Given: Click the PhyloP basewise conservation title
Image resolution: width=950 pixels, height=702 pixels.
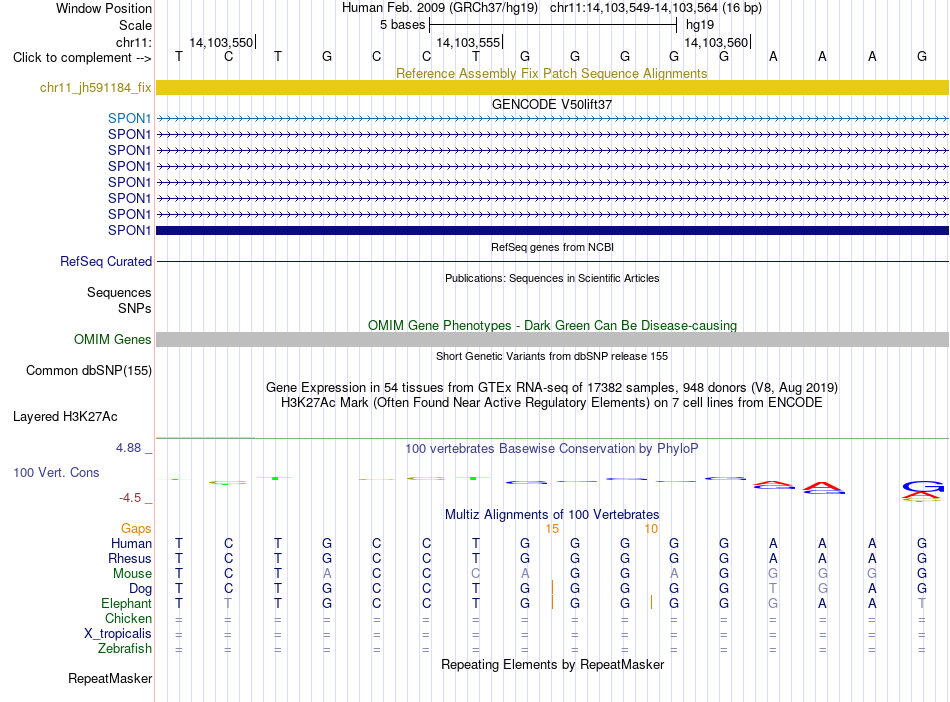Looking at the screenshot, I should [x=552, y=449].
